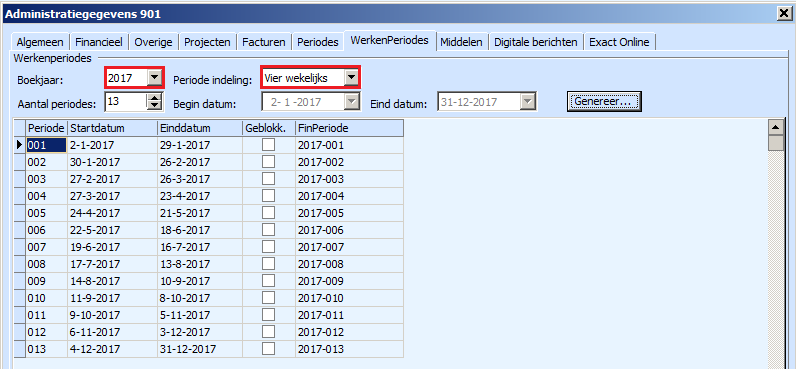Screen dimensions: 796x369
Task: Click start date 6-11-2017
Action: click(112, 332)
